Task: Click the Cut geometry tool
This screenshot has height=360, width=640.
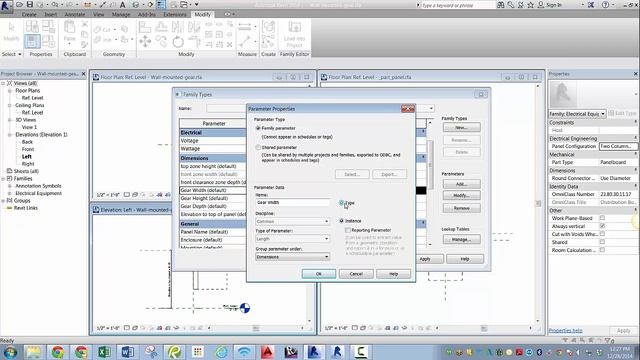Action: pyautogui.click(x=102, y=29)
